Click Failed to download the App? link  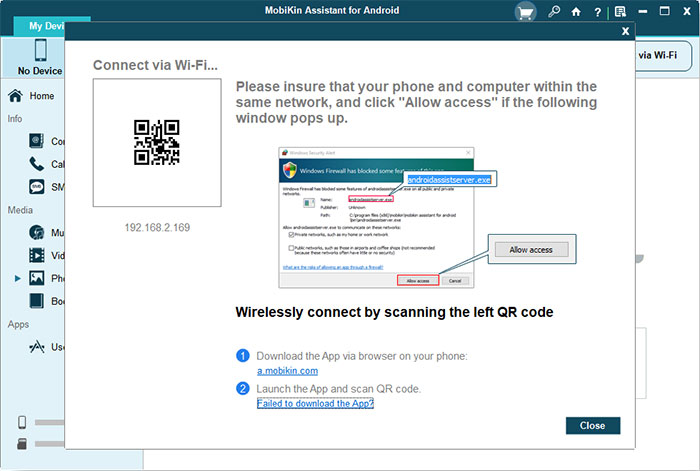click(315, 403)
